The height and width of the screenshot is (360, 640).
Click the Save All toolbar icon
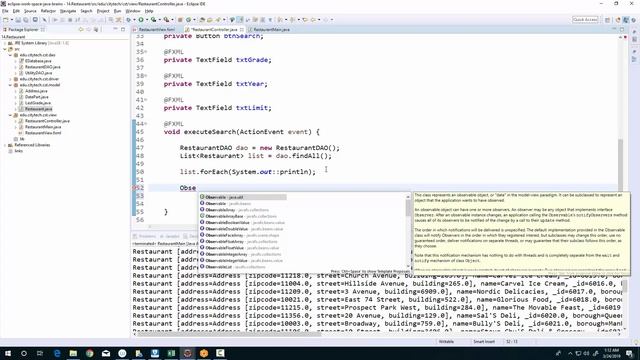tap(26, 20)
